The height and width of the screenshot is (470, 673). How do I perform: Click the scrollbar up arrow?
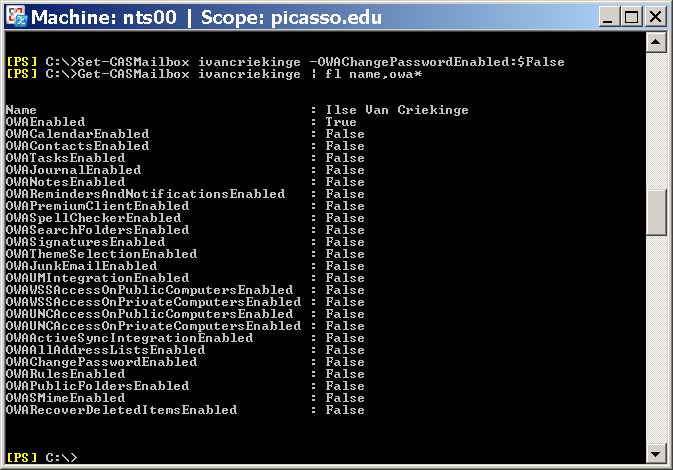[656, 42]
